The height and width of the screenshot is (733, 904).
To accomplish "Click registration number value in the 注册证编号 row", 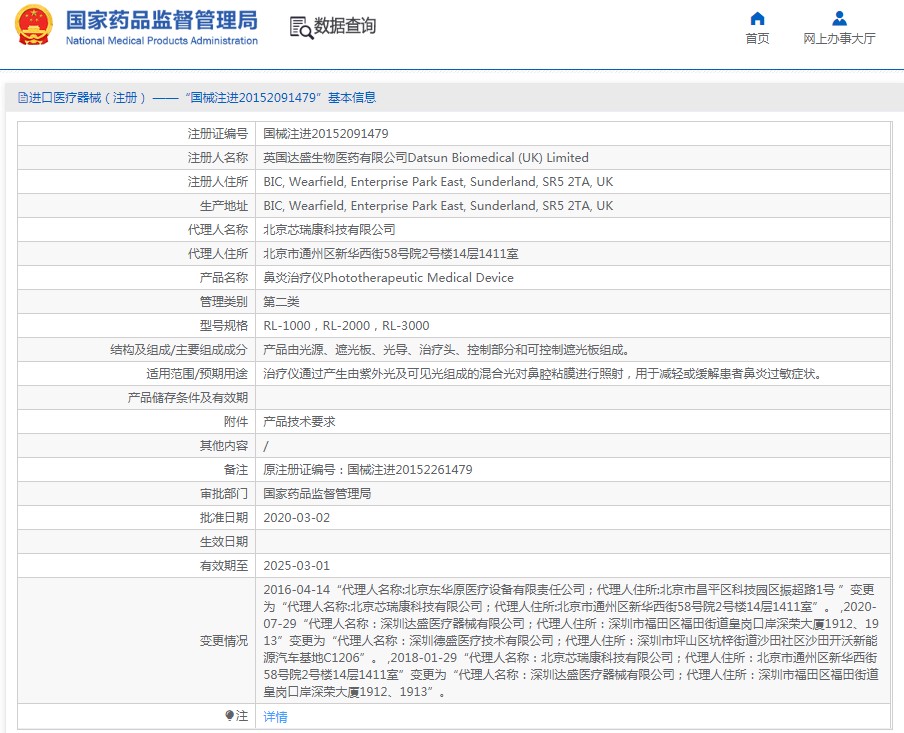I will (x=325, y=134).
